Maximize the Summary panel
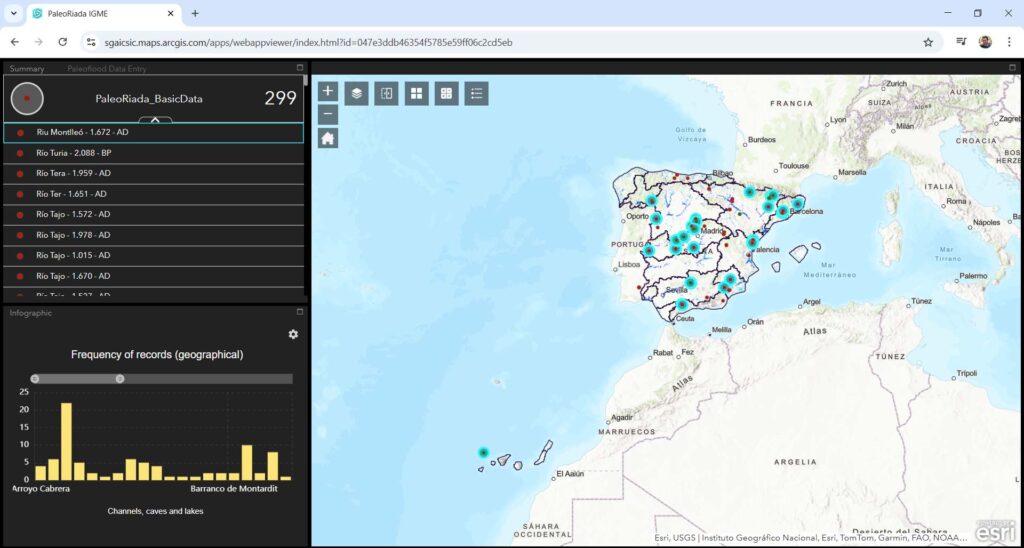Screen dimensions: 1024x548 299,68
